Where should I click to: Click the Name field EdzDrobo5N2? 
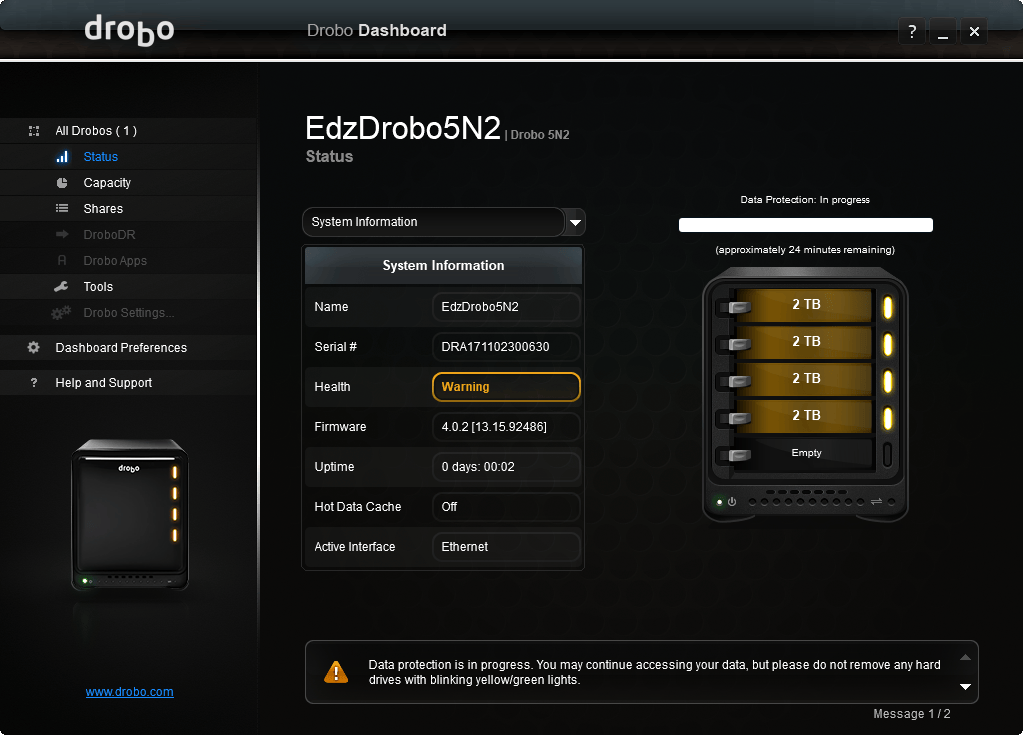click(x=506, y=307)
